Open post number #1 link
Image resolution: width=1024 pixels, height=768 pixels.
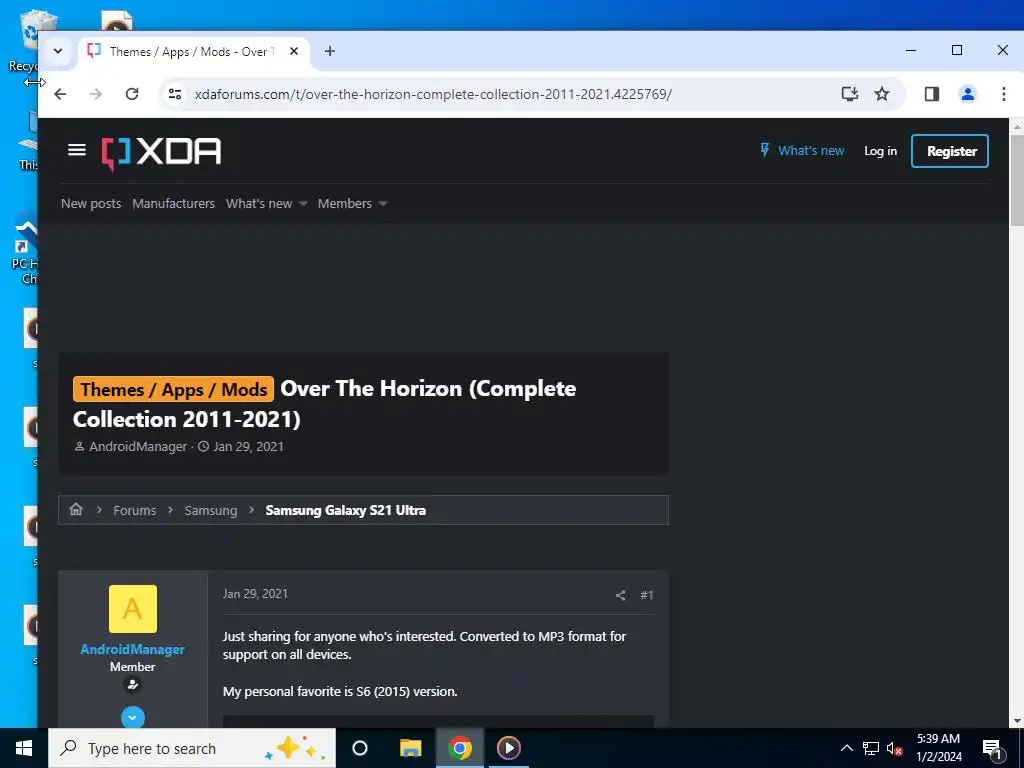click(647, 595)
